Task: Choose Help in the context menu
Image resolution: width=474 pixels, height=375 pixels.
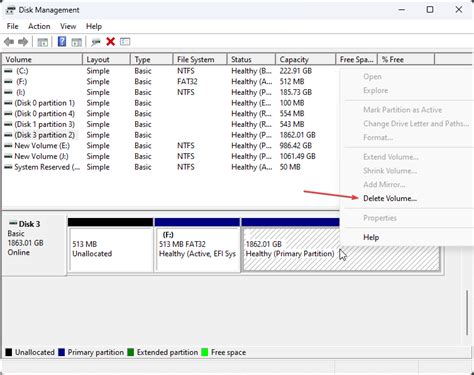Action: pos(371,237)
